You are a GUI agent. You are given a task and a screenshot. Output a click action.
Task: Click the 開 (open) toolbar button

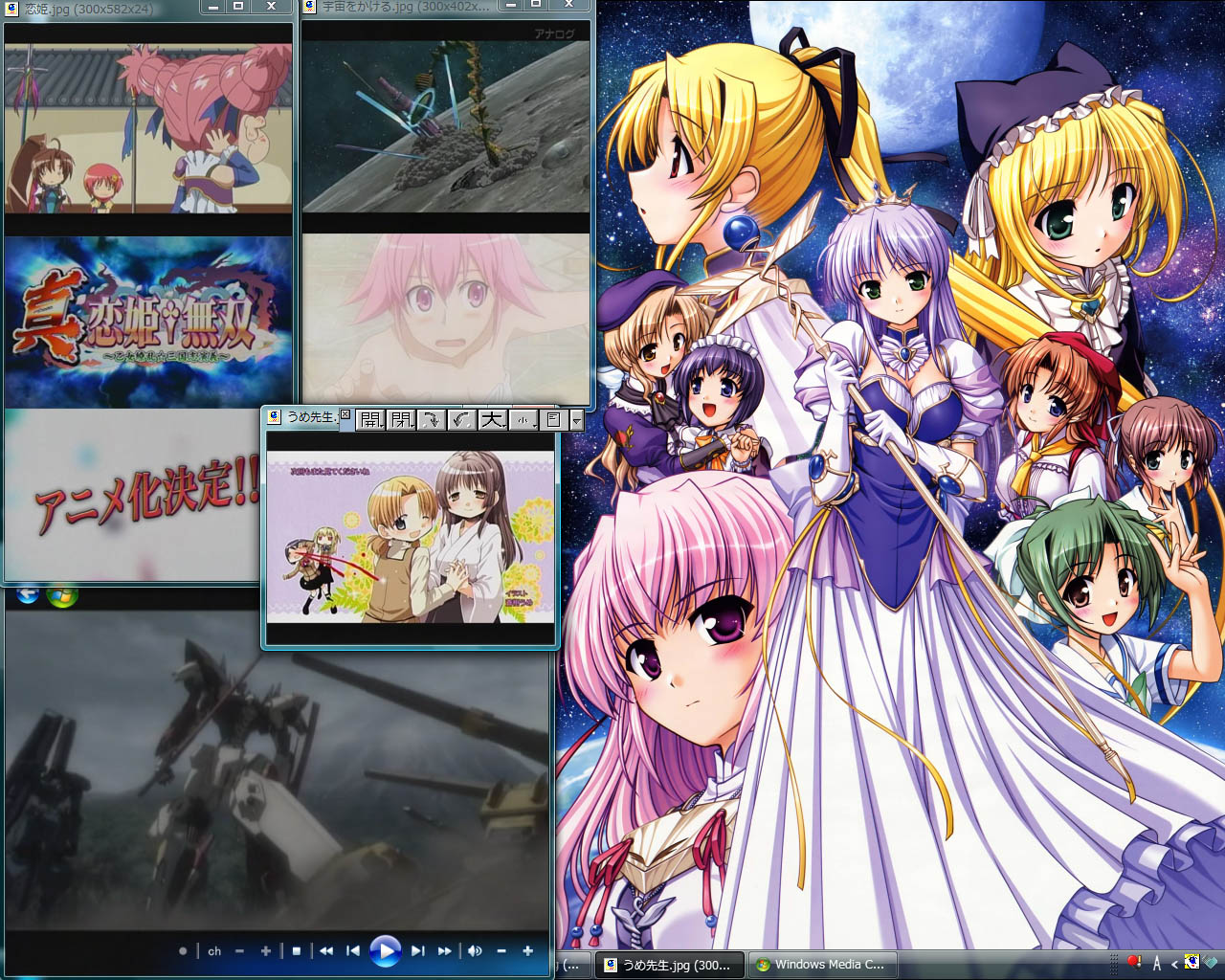(371, 419)
